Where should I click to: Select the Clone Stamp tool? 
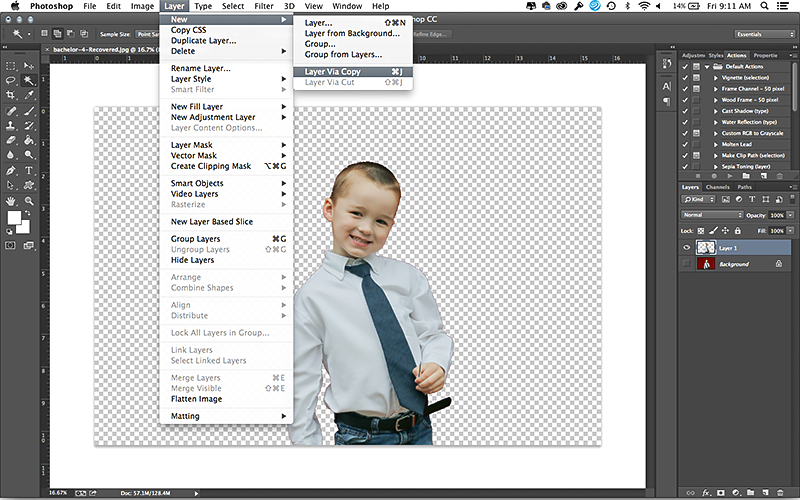click(10, 126)
